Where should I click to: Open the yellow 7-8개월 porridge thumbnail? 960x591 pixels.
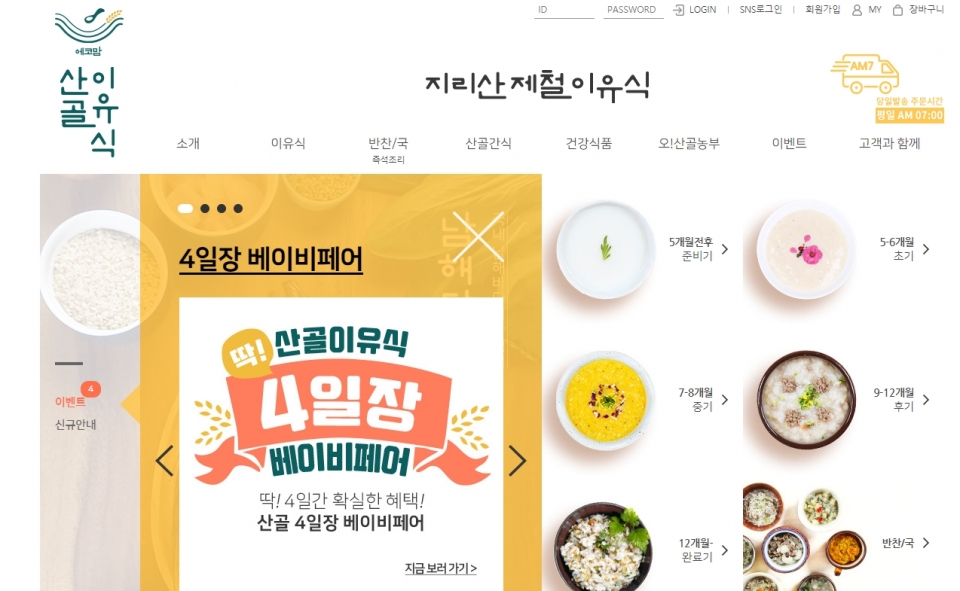pyautogui.click(x=606, y=400)
